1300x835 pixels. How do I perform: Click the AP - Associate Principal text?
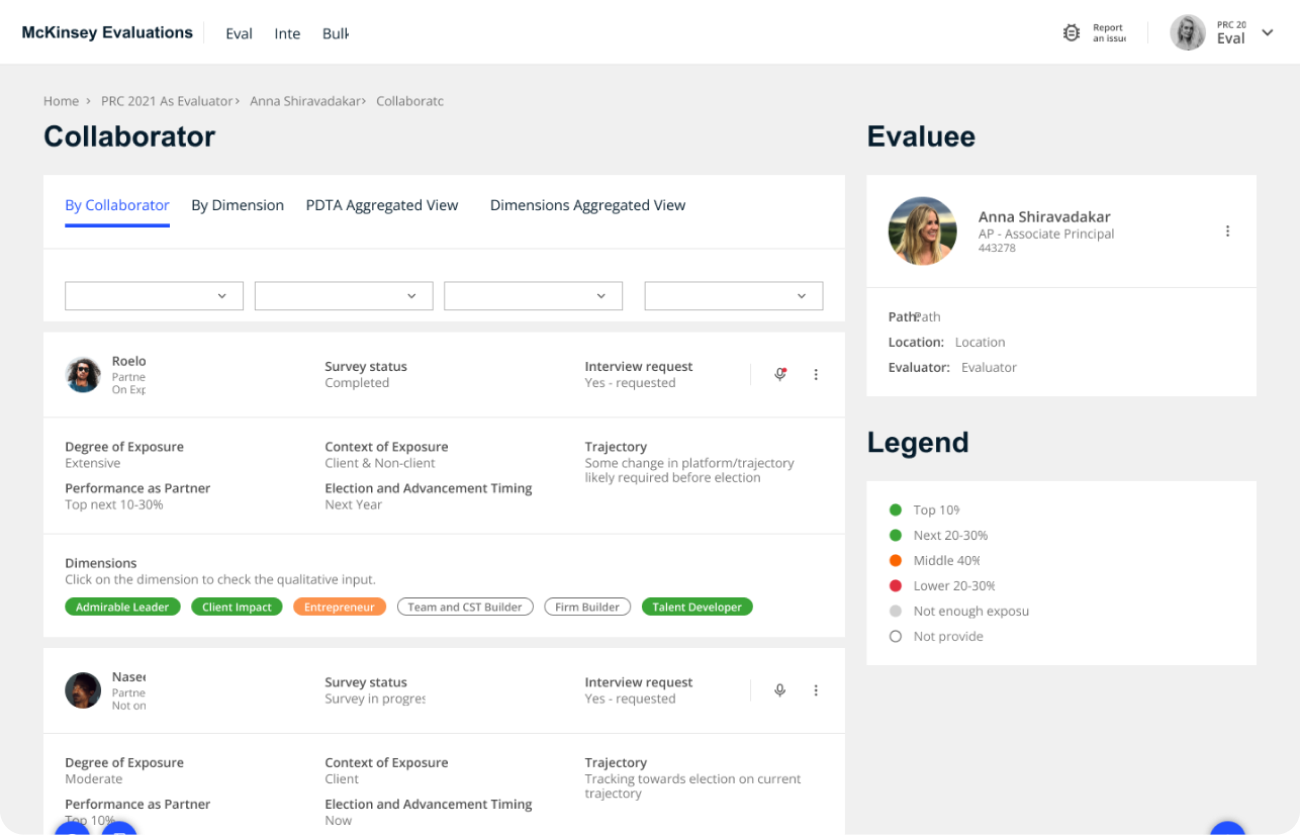pos(1046,234)
